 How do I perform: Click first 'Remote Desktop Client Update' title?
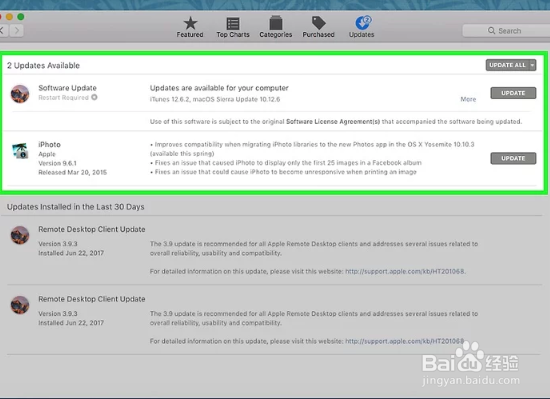(x=92, y=229)
